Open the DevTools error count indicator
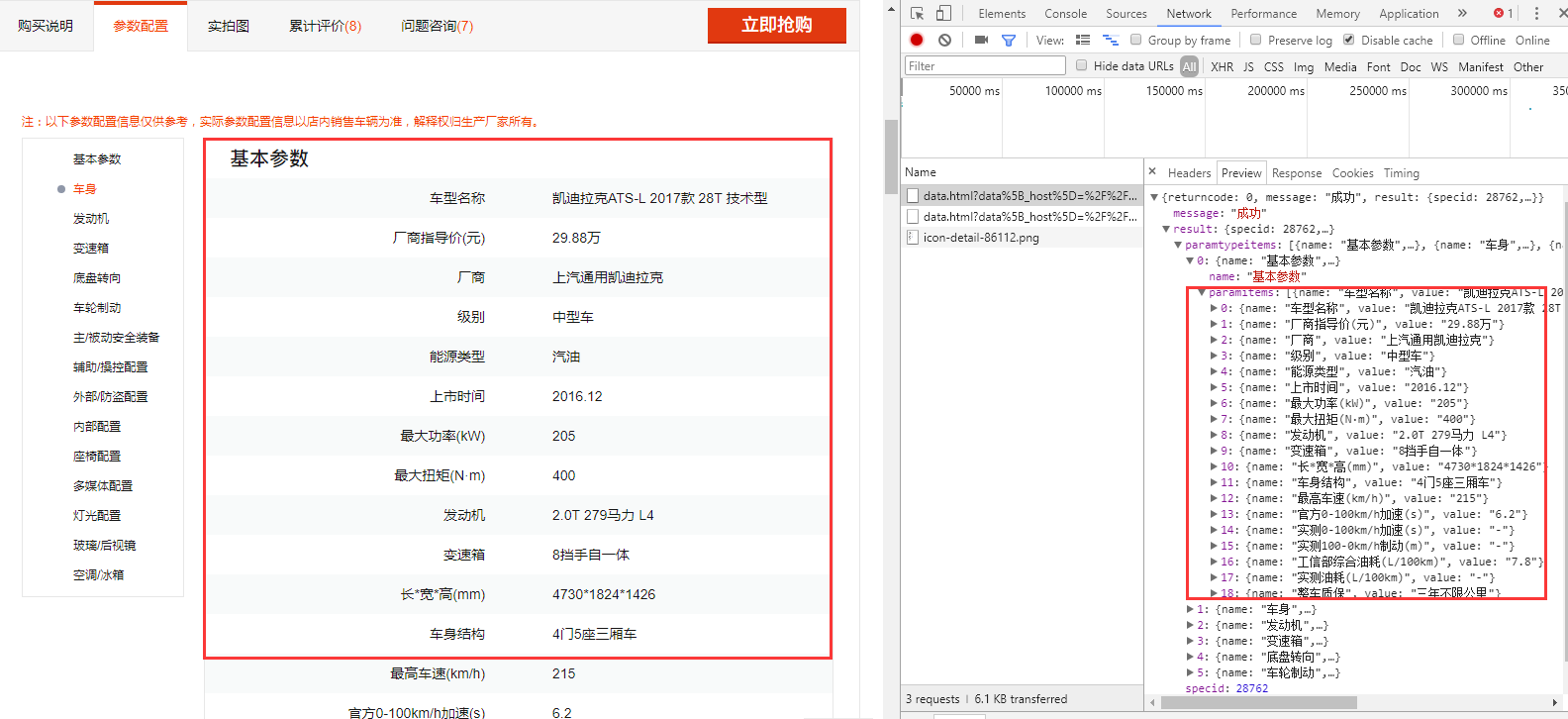Viewport: 1568px width, 719px height. point(1504,13)
